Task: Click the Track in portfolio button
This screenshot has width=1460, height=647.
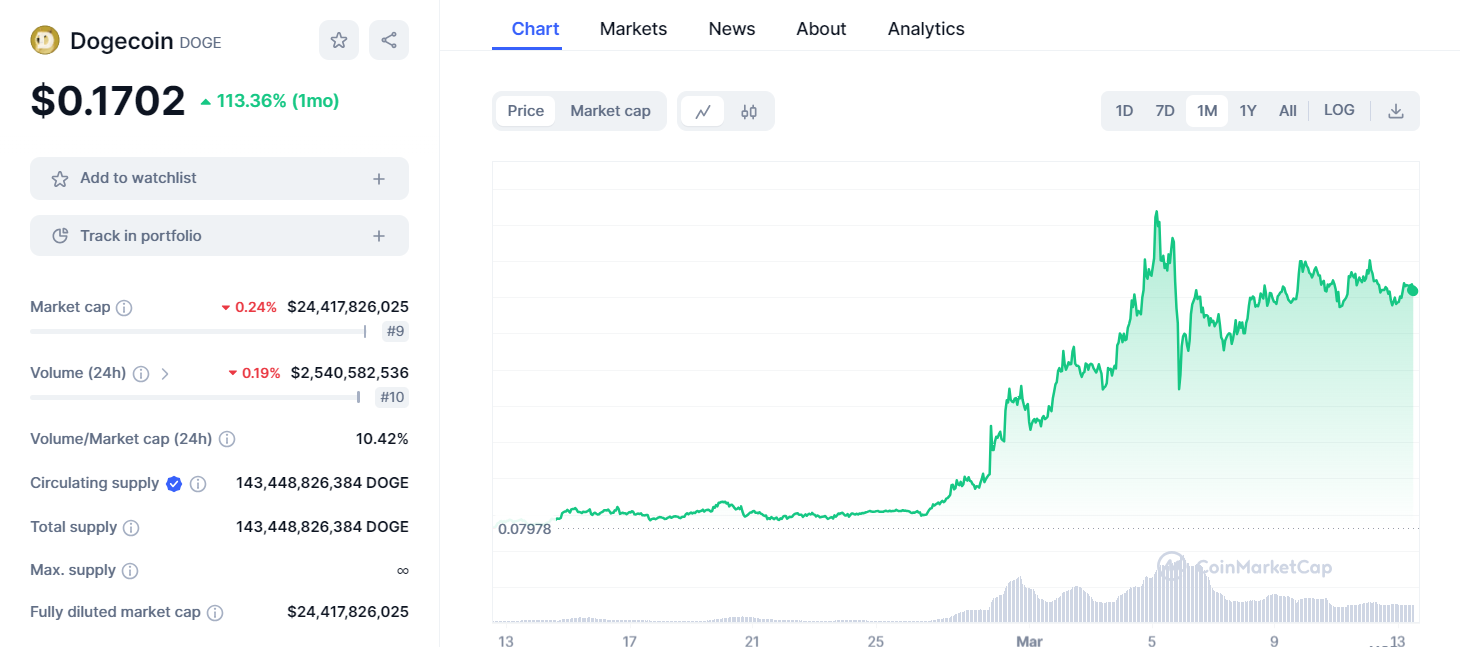Action: (x=219, y=235)
